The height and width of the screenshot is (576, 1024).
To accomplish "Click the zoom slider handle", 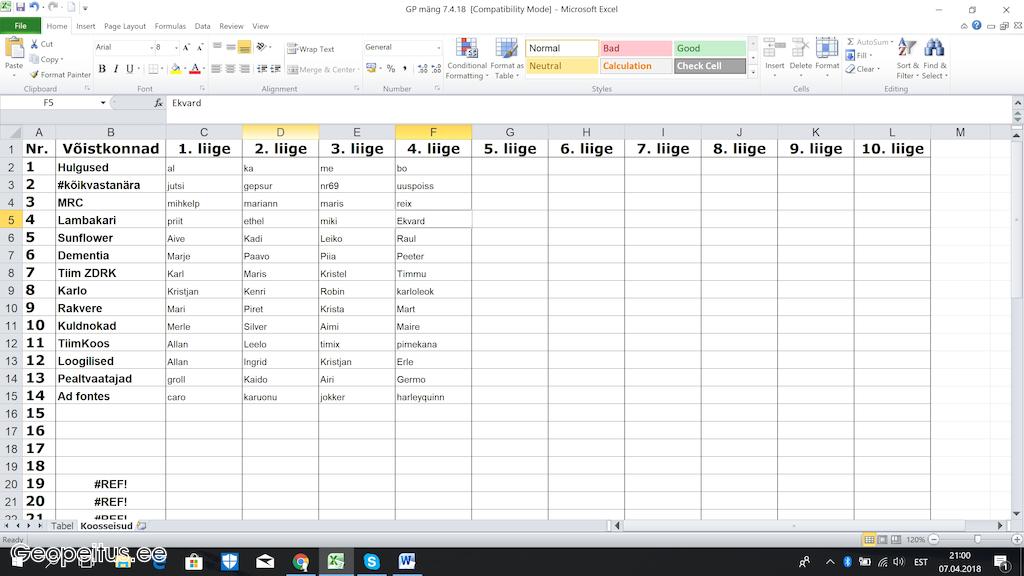I will 977,539.
